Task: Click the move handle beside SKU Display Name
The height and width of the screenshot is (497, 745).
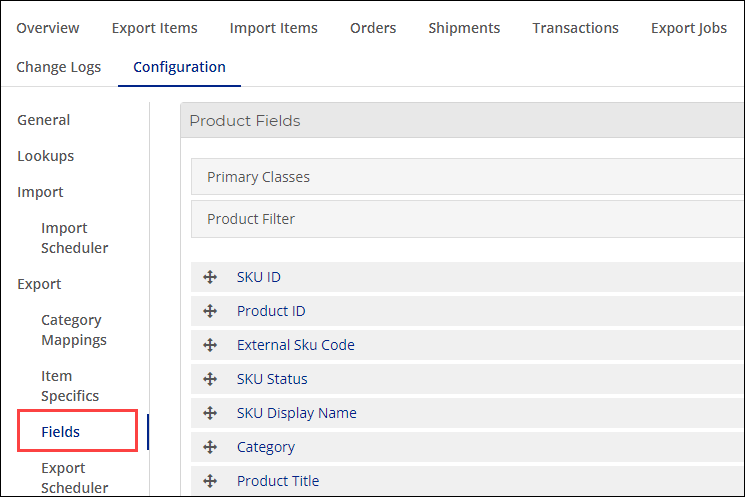Action: (210, 413)
